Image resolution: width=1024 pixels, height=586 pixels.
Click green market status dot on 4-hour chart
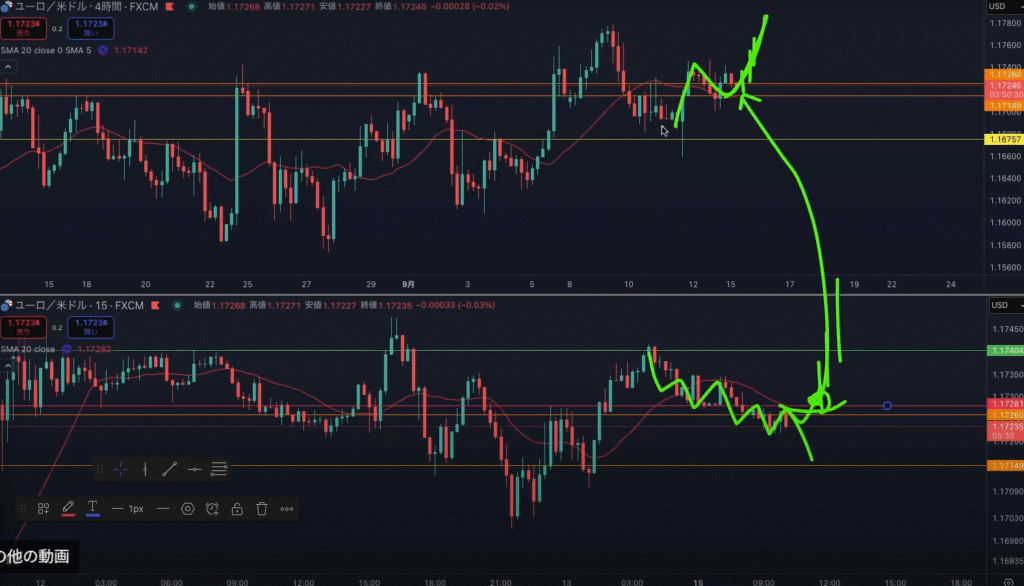[191, 7]
